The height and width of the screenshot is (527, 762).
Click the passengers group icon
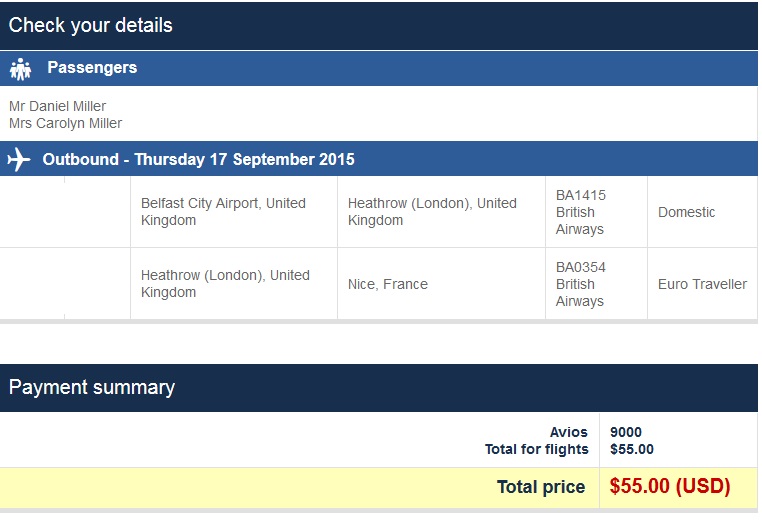[20, 69]
